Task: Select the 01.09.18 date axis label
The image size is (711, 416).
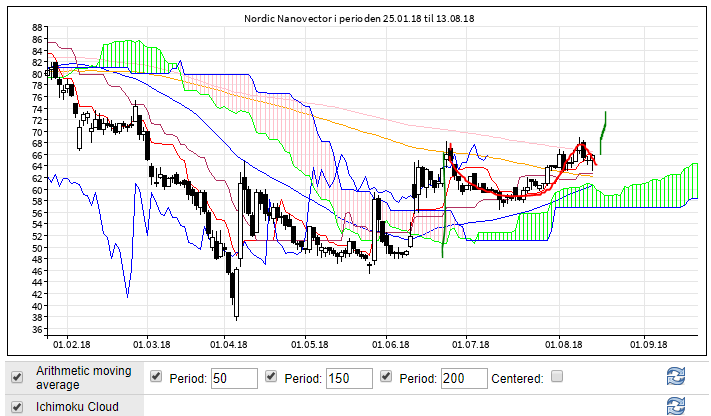Action: tap(648, 344)
